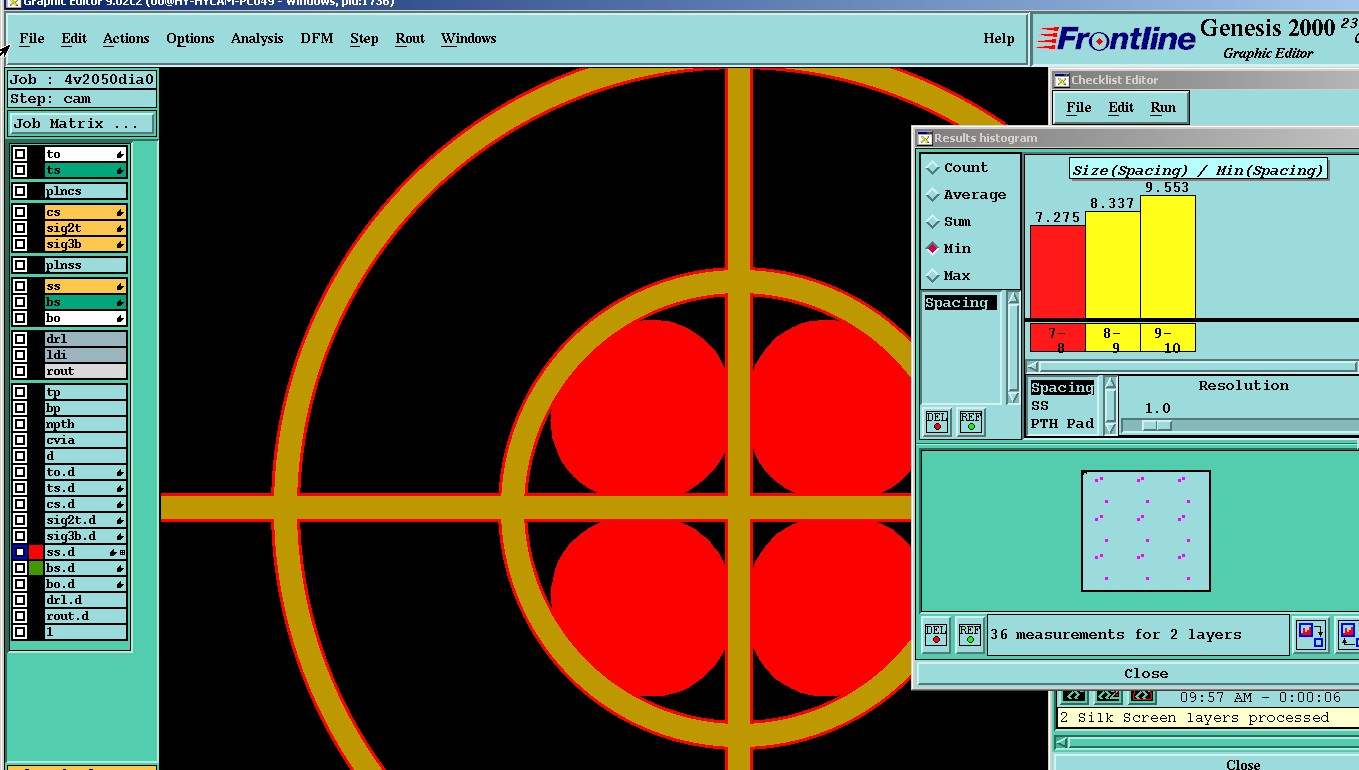Click the DEL icon below the Spacing category list
The height and width of the screenshot is (770, 1359).
[937, 422]
